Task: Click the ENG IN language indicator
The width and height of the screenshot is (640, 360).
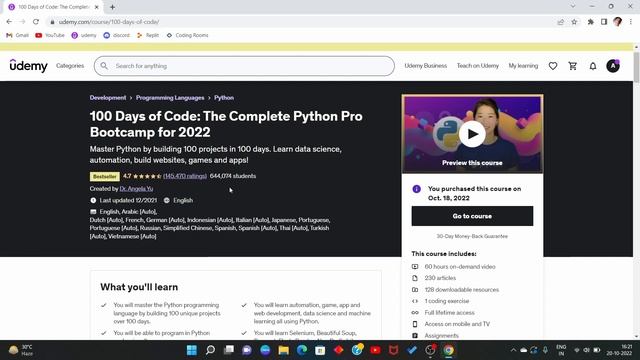Action: coord(561,350)
